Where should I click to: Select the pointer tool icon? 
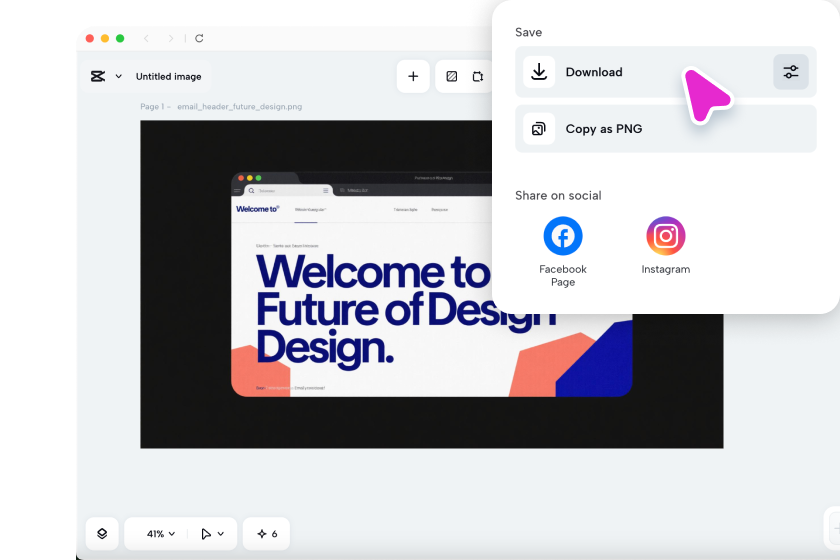point(206,534)
